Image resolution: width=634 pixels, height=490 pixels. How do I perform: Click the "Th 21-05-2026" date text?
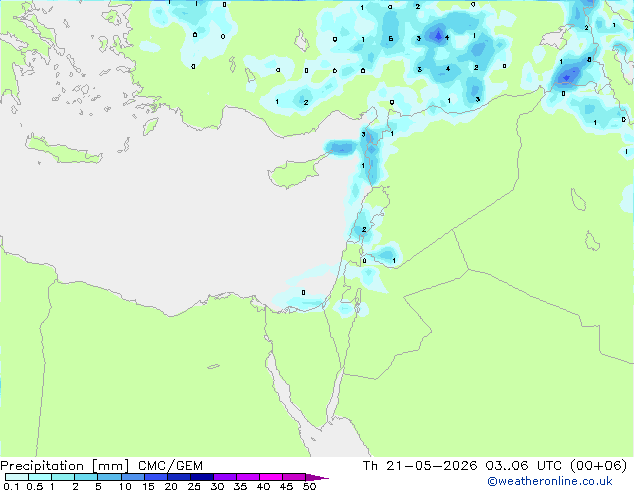click(420, 466)
